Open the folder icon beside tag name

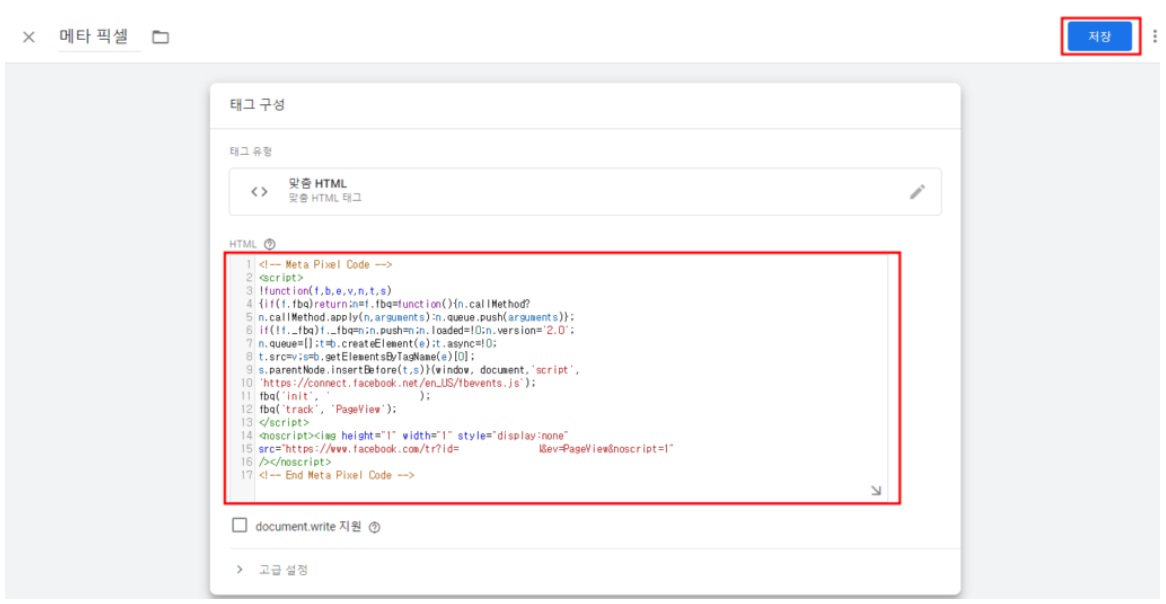click(161, 36)
